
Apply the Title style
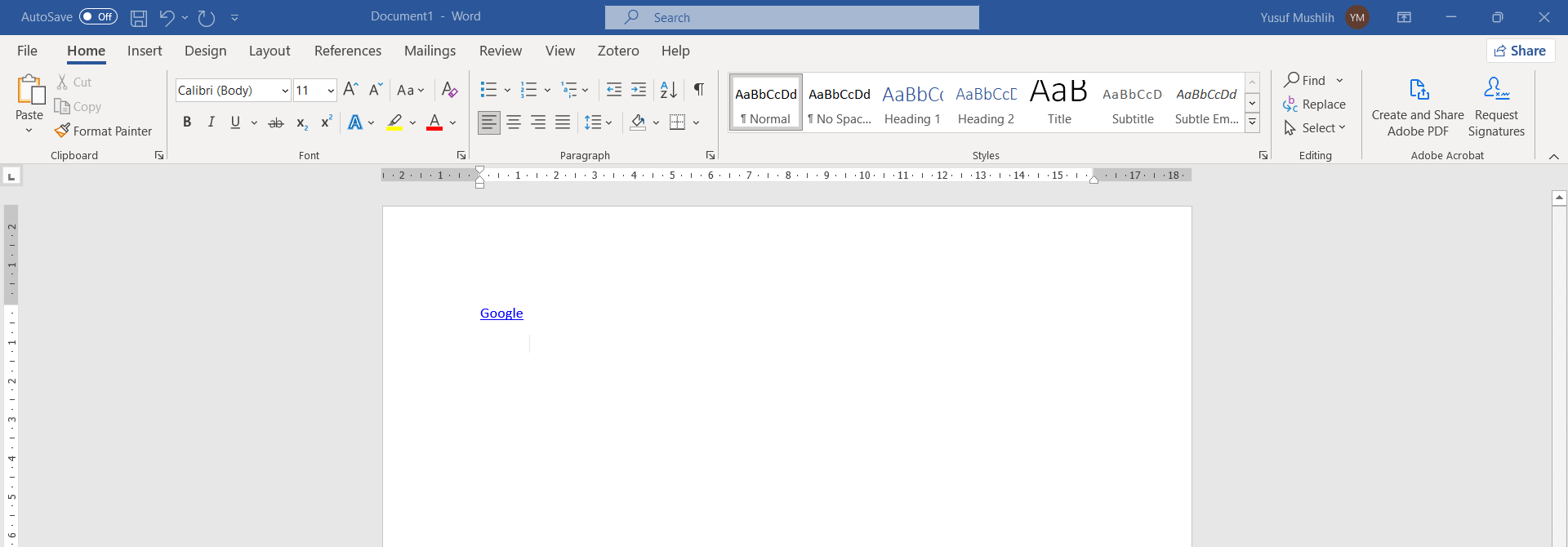coord(1059,103)
